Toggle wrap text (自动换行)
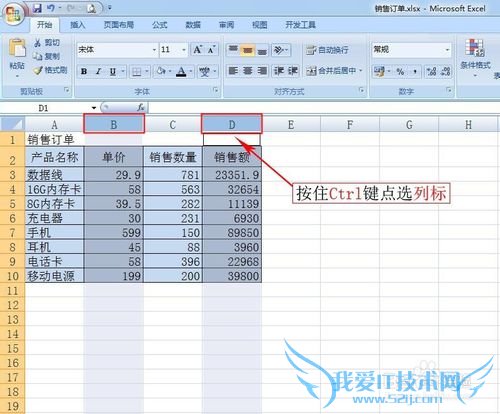 [327, 50]
